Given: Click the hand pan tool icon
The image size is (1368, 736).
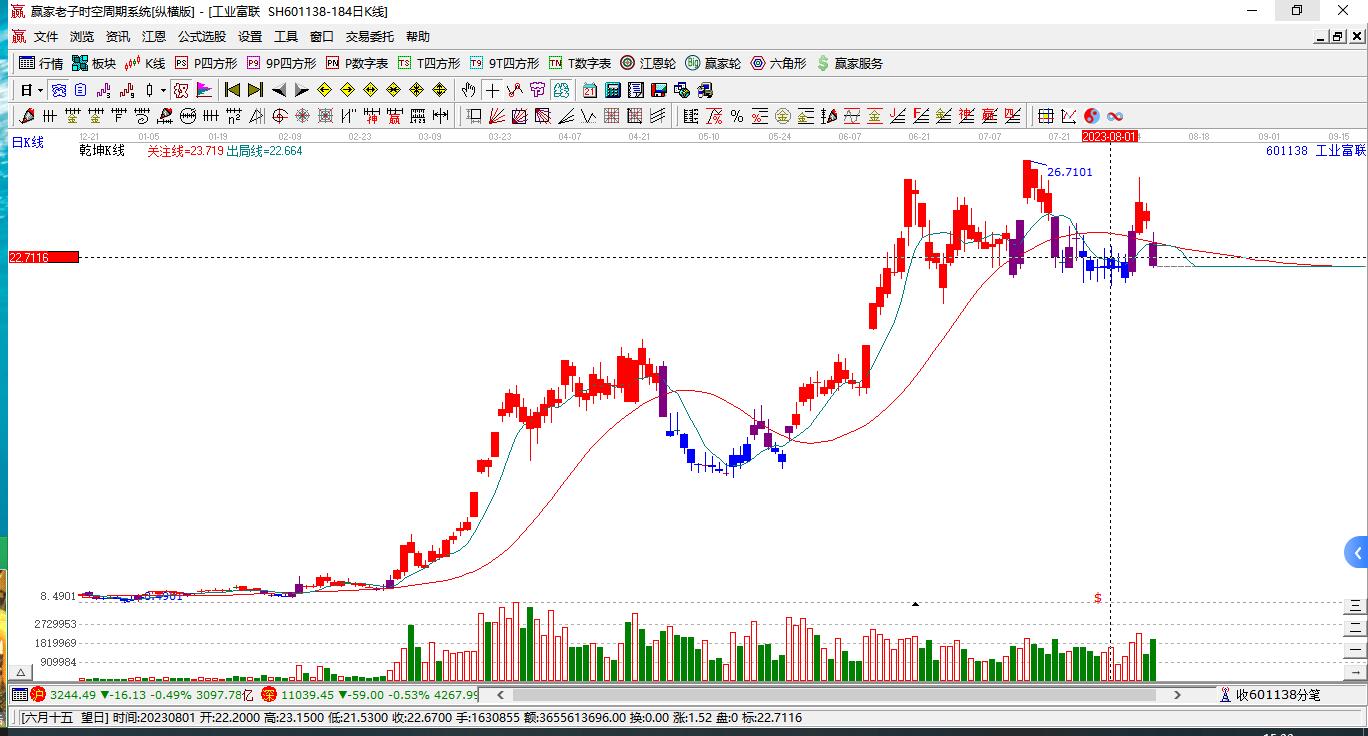Looking at the screenshot, I should click(x=468, y=90).
